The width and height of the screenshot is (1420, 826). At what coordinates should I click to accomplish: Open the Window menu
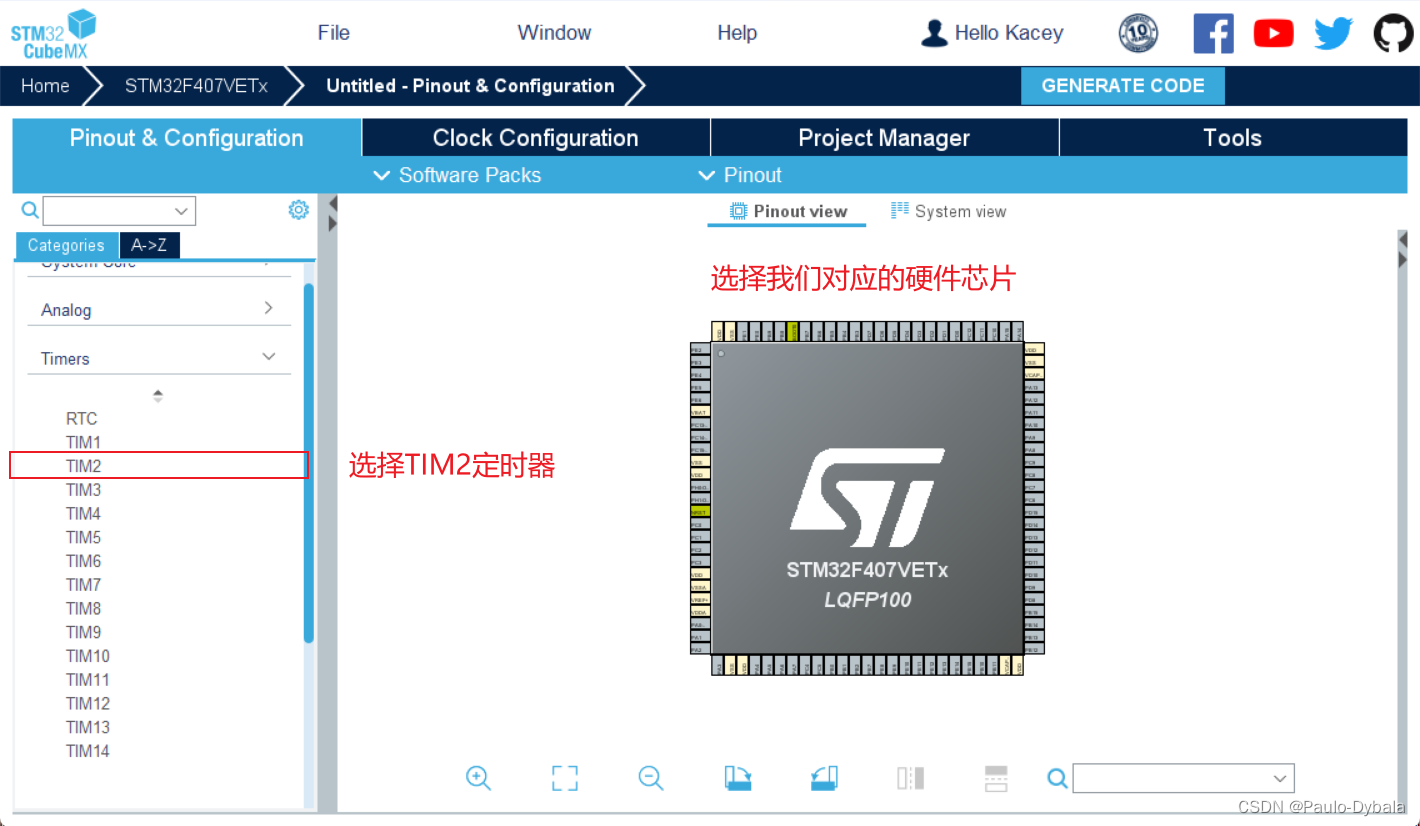click(x=554, y=32)
